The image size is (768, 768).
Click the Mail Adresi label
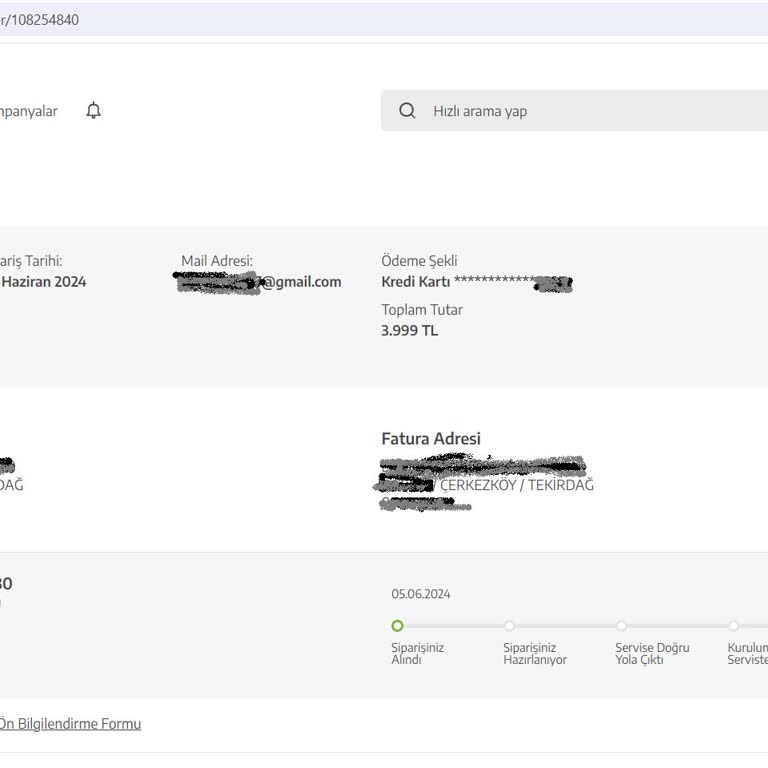(x=217, y=261)
